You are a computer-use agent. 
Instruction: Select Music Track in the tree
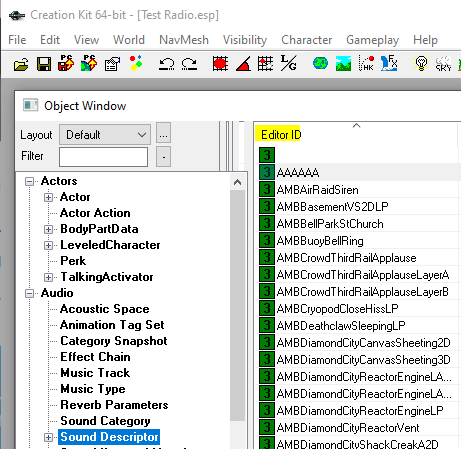click(95, 373)
